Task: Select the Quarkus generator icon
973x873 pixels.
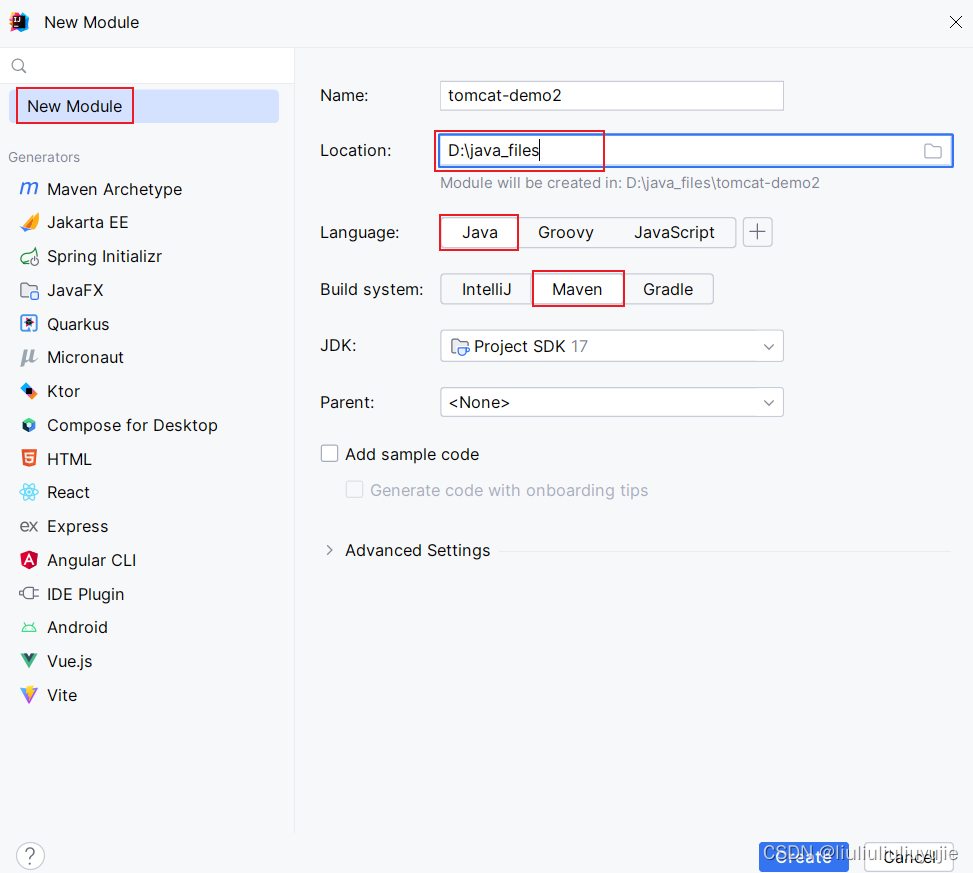Action: point(29,324)
